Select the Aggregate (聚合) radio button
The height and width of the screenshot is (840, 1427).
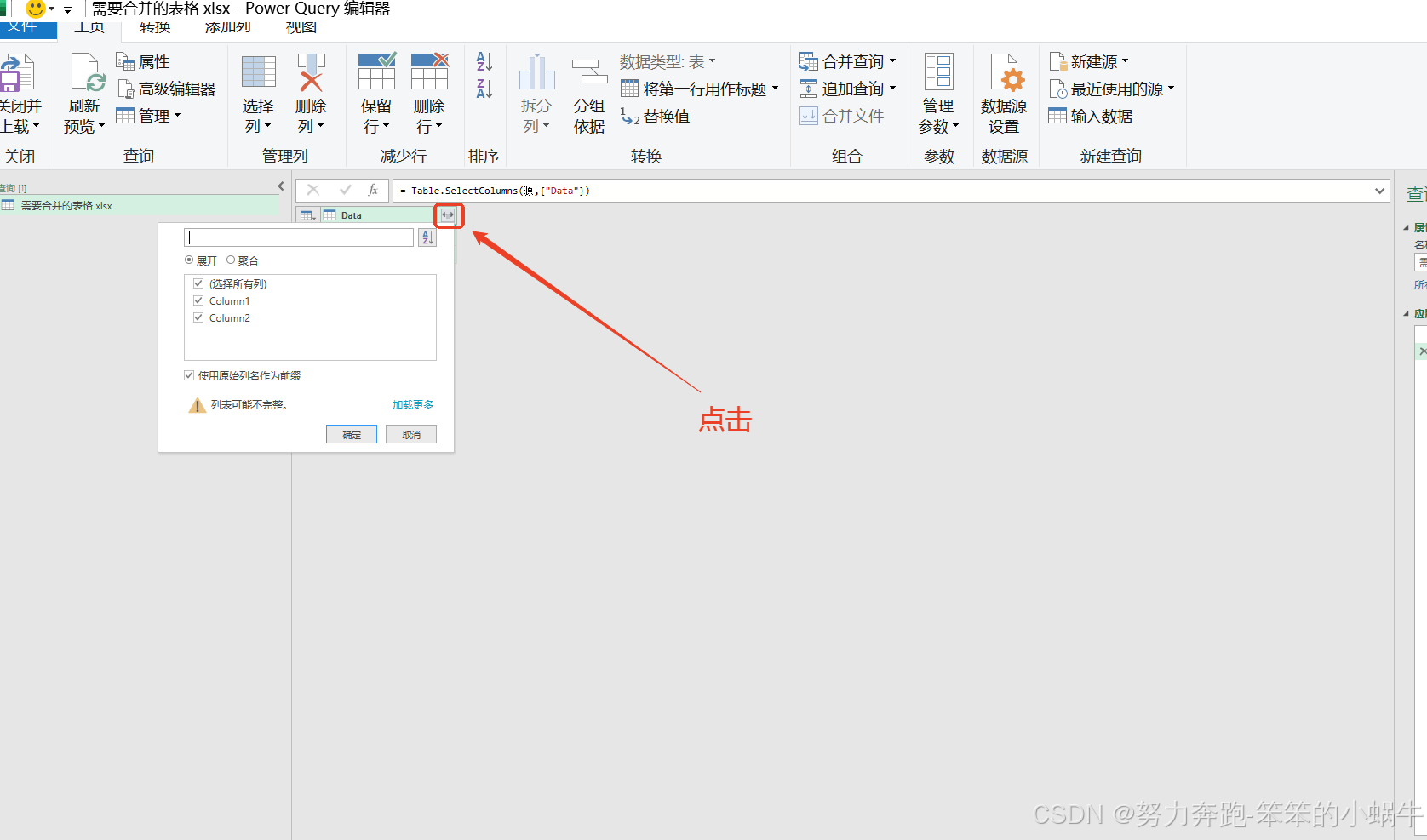point(231,260)
